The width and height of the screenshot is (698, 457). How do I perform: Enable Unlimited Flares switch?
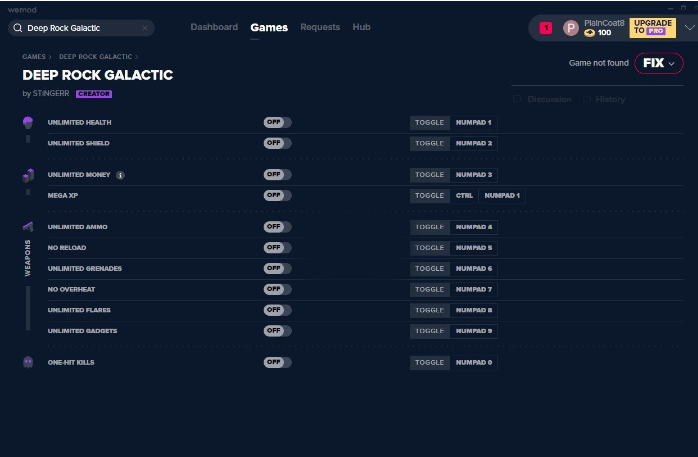click(277, 310)
